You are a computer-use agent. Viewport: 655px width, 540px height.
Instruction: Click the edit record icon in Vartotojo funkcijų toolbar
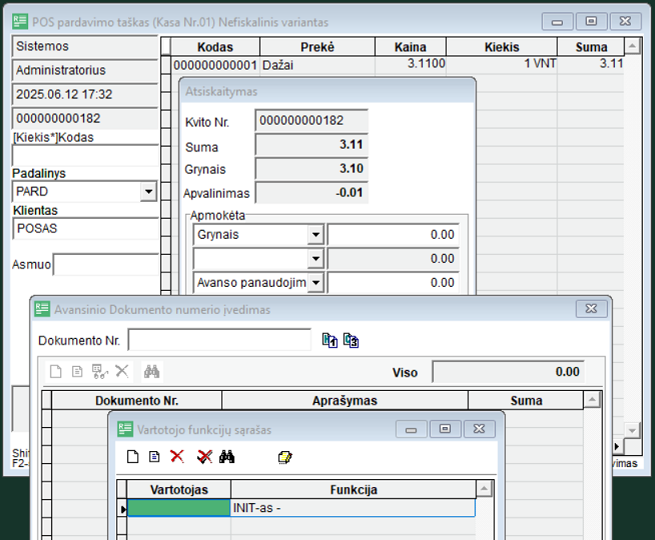[x=154, y=456]
